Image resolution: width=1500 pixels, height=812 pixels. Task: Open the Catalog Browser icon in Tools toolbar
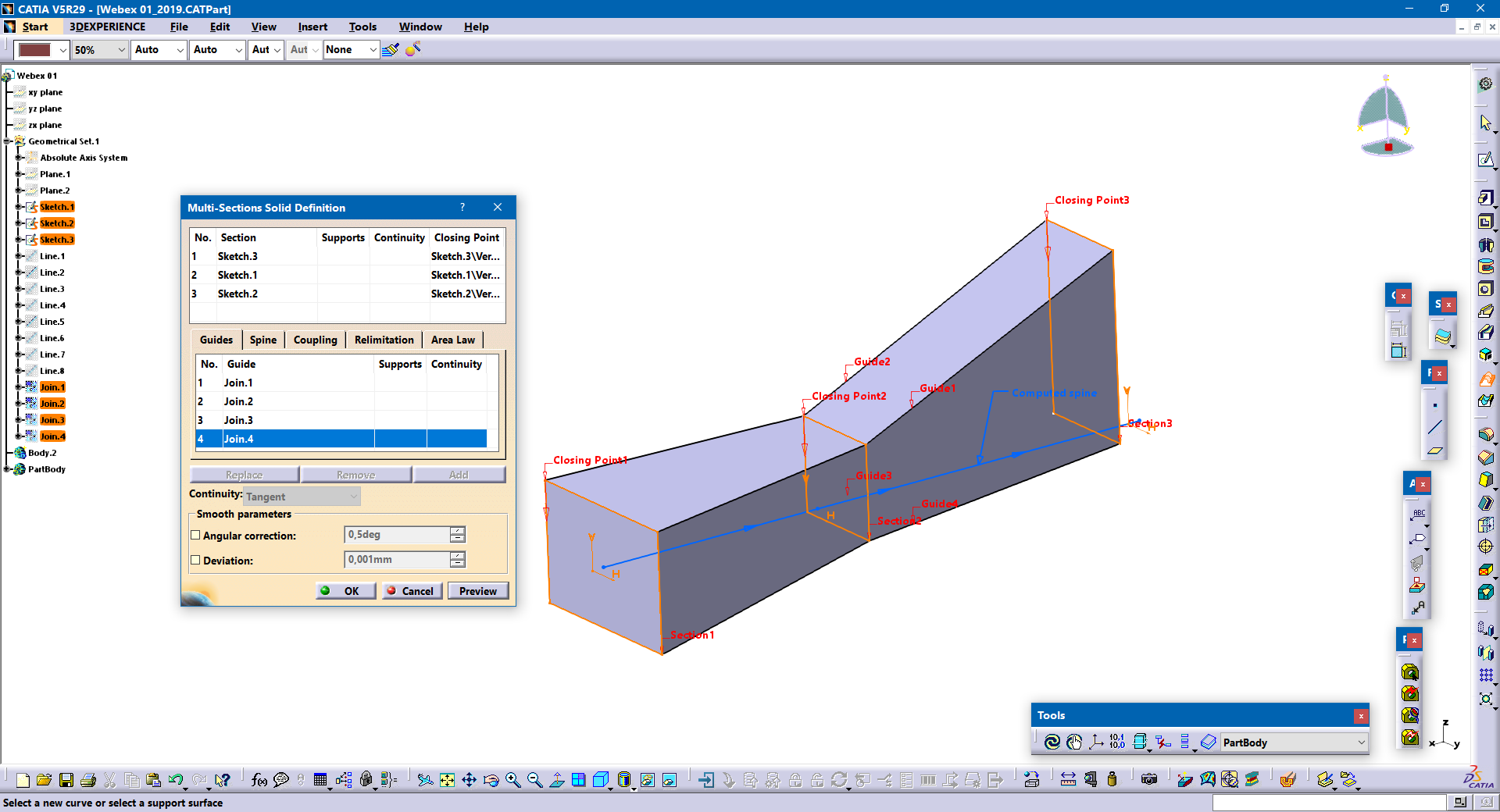pos(1208,743)
